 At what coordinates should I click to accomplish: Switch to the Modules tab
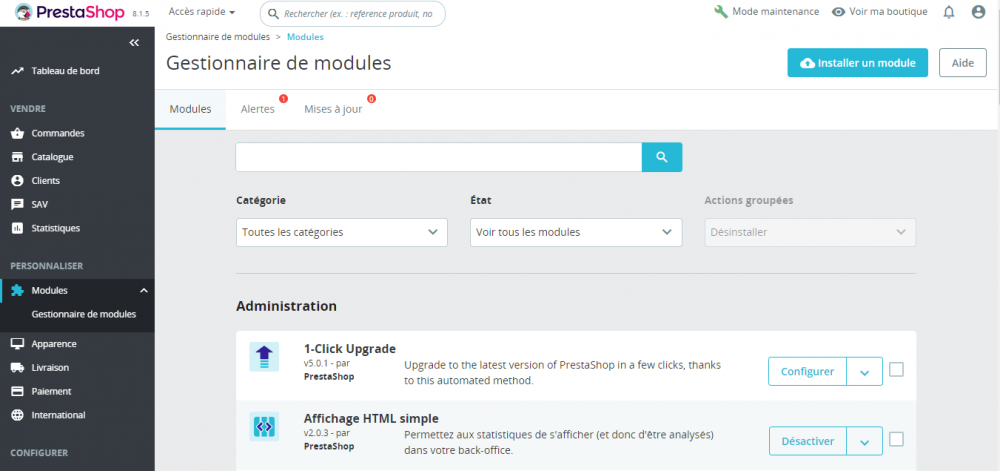pos(190,109)
